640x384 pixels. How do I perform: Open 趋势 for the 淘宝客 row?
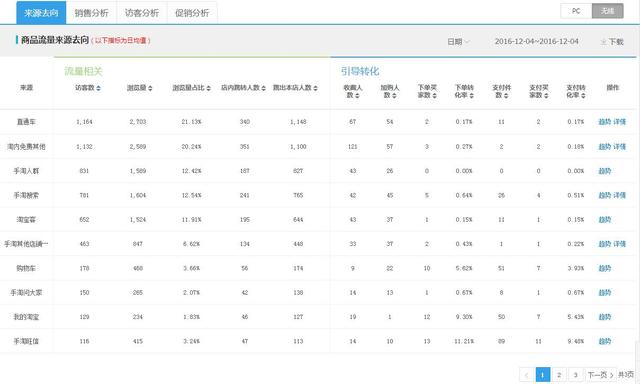tap(604, 220)
